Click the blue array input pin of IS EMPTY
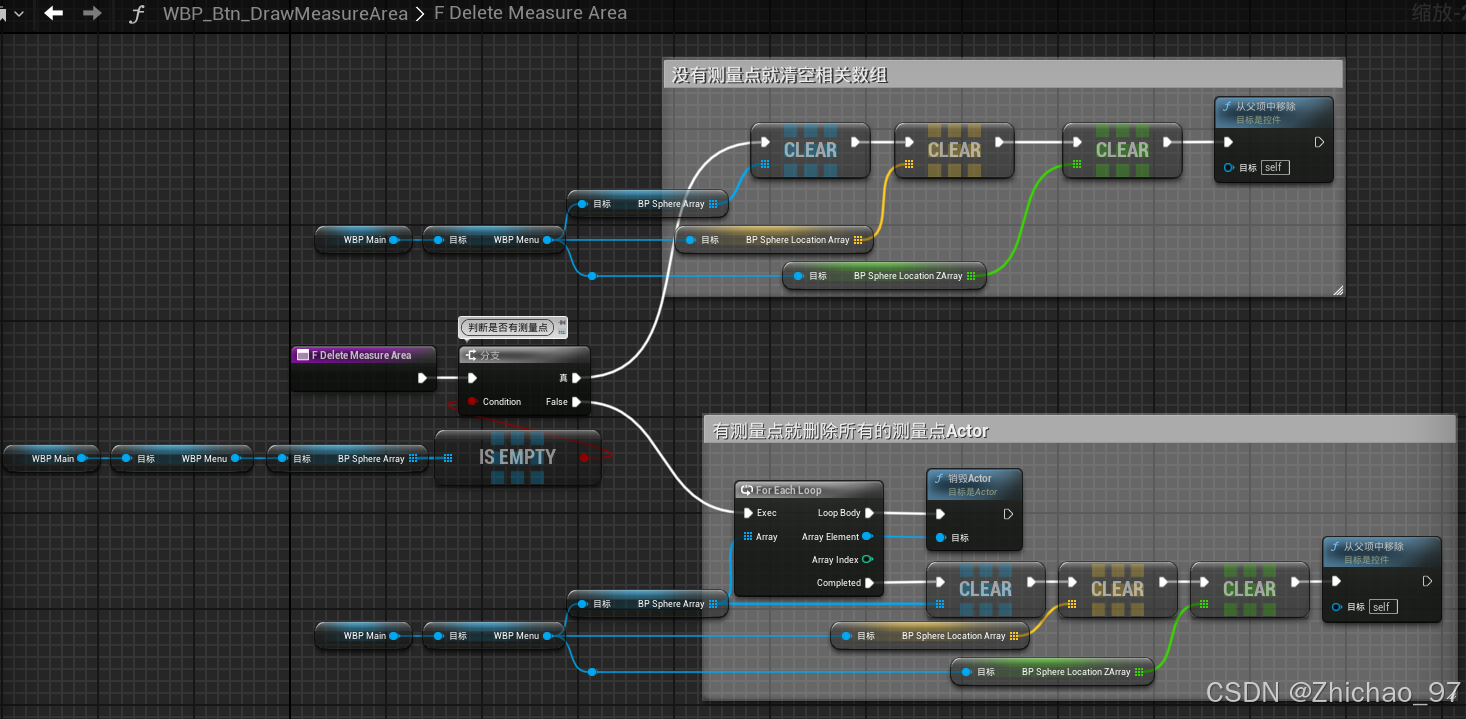The width and height of the screenshot is (1466, 719). pos(447,458)
